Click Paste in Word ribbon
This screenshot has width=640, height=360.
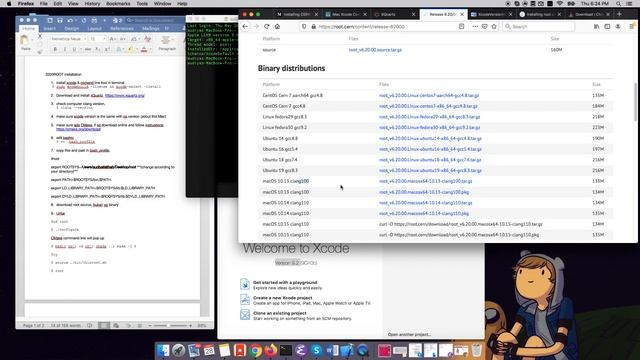pyautogui.click(x=25, y=42)
